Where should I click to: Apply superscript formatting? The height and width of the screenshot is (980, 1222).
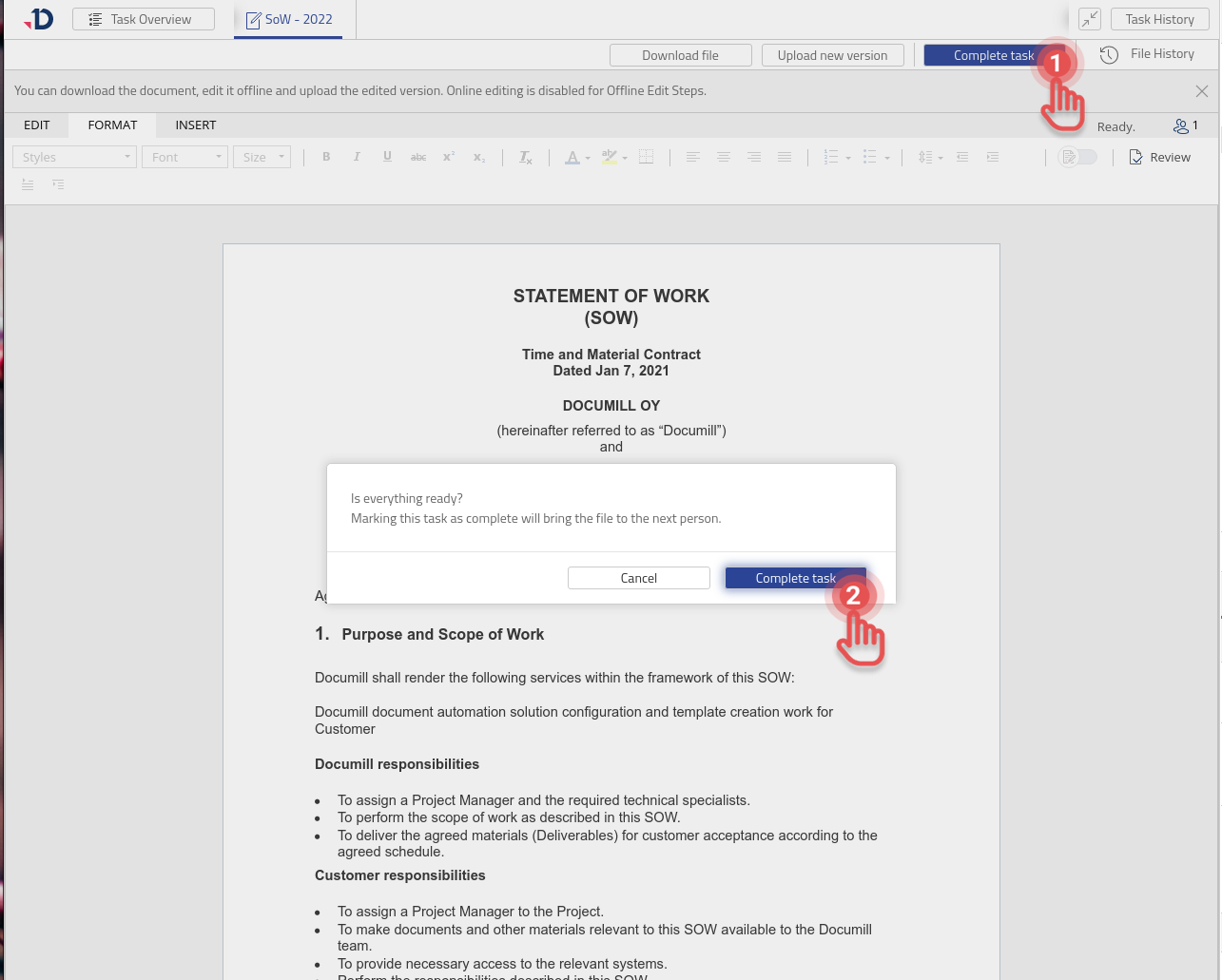click(448, 156)
